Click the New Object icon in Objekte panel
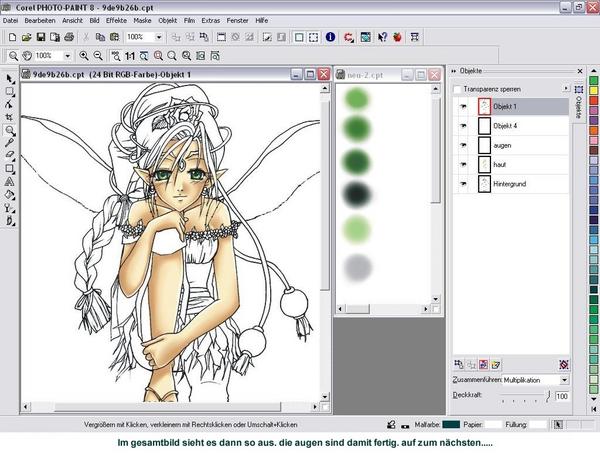 tap(496, 365)
